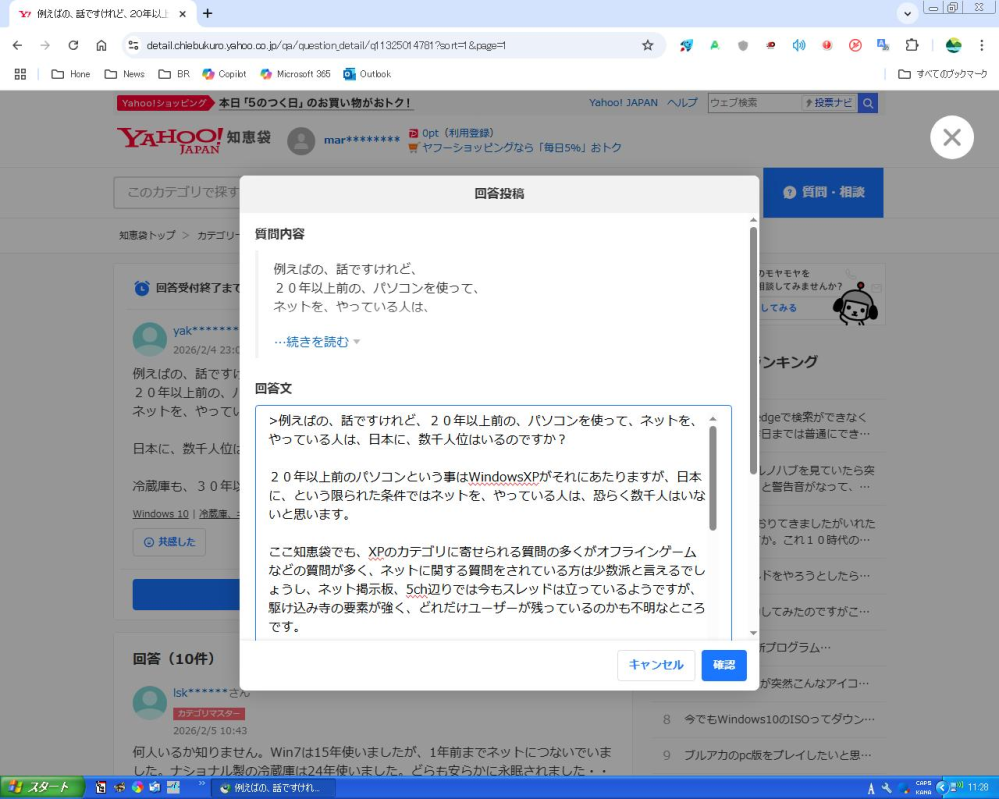Open the mar******** user link
This screenshot has width=999, height=799.
point(362,140)
